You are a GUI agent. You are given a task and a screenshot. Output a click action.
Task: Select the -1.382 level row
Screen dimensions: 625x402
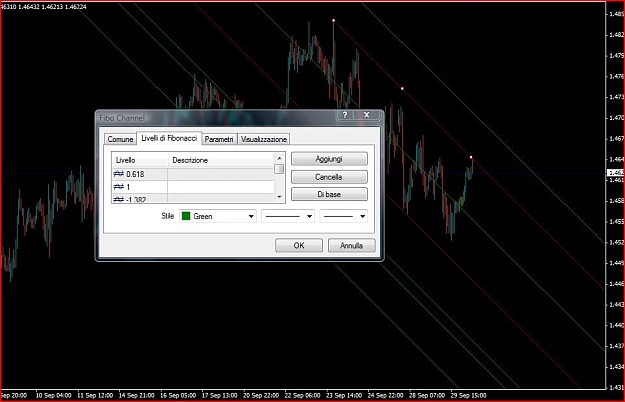(193, 198)
